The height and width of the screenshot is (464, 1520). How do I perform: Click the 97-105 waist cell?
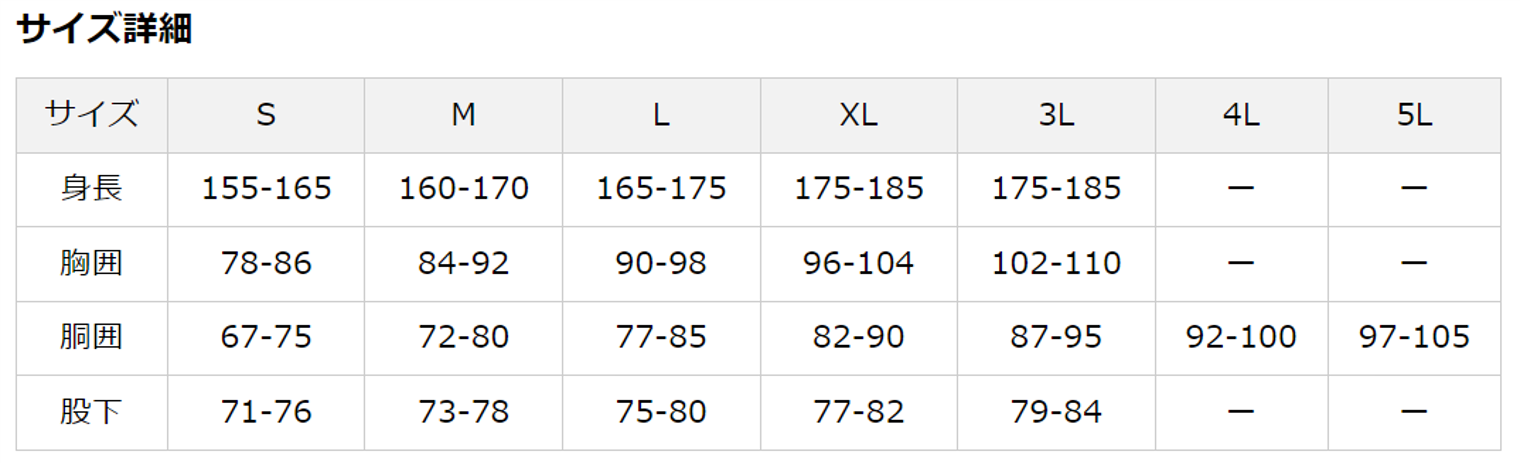(1414, 337)
